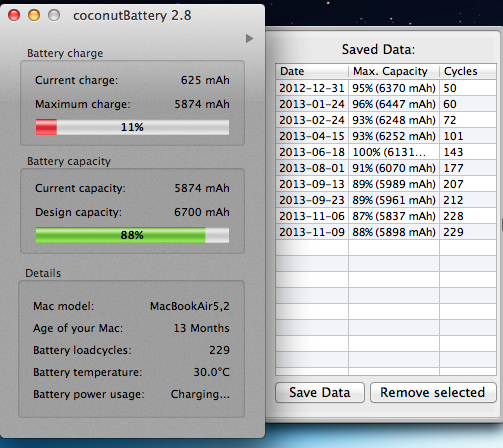Collapse the Saved Data drawer triangle
503x448 pixels.
[x=249, y=39]
